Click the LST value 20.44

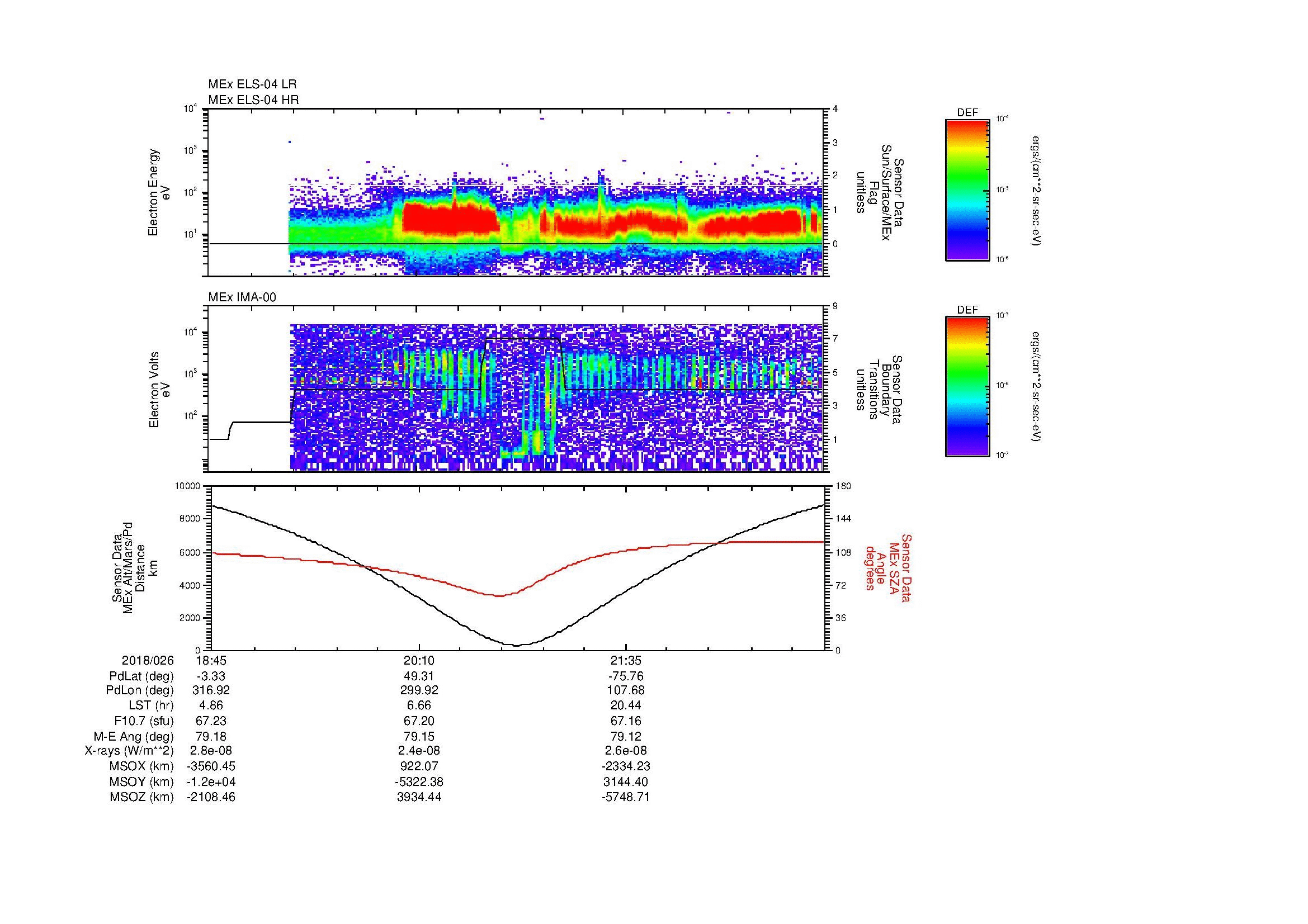point(626,706)
